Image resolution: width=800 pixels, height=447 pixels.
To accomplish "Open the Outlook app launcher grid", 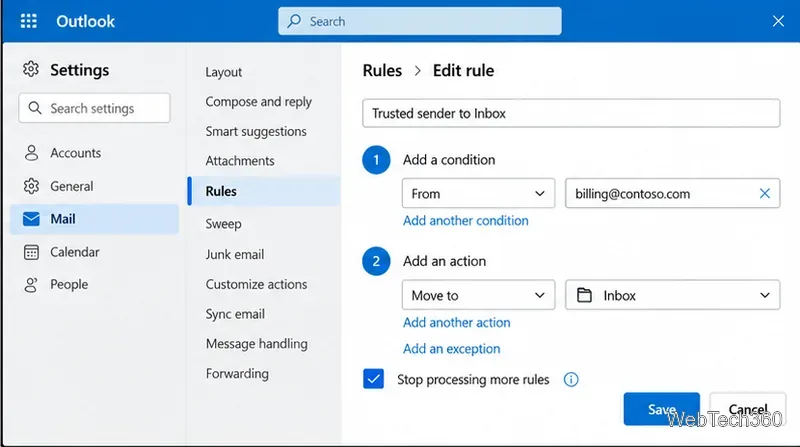I will (29, 21).
